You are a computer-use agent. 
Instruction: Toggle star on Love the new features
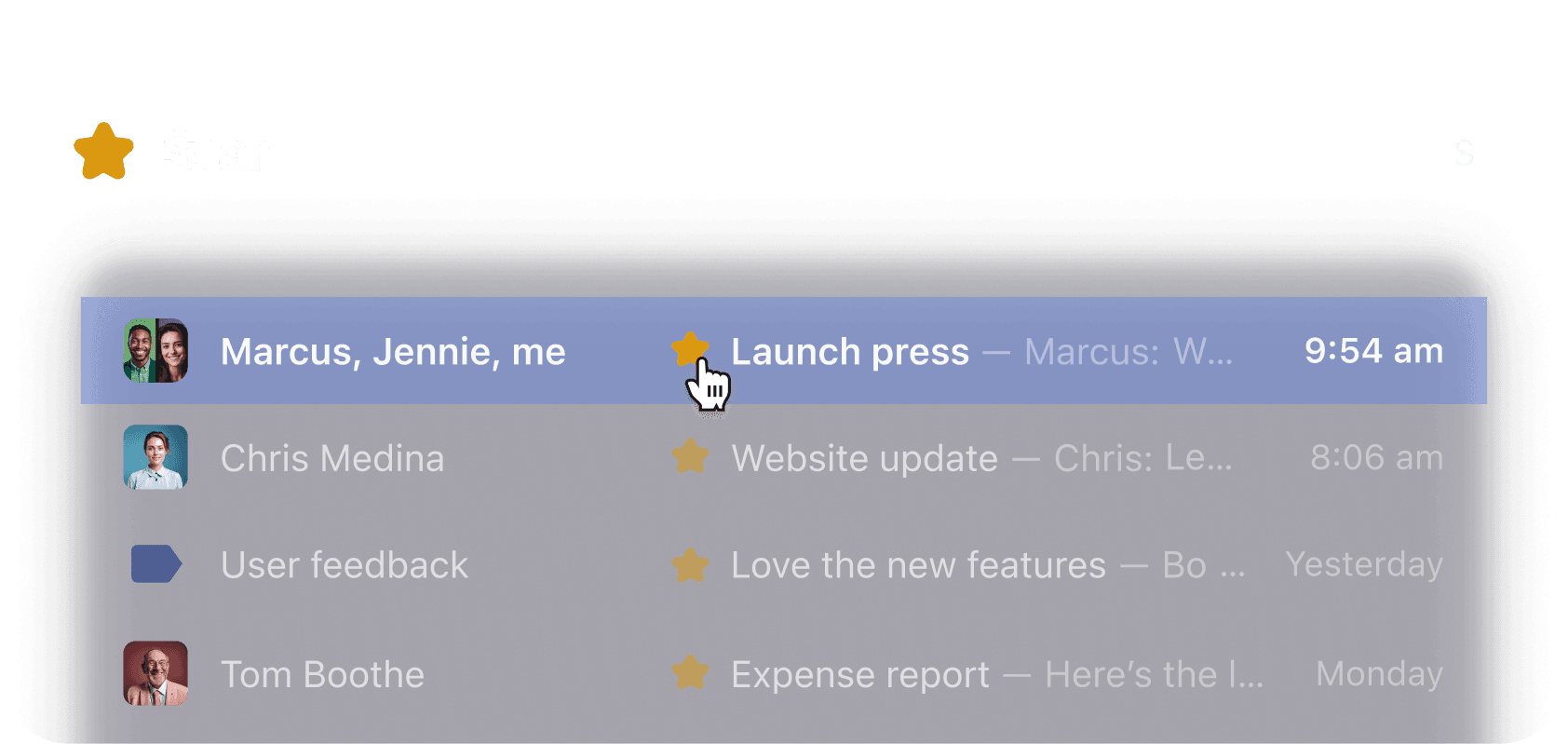tap(690, 565)
